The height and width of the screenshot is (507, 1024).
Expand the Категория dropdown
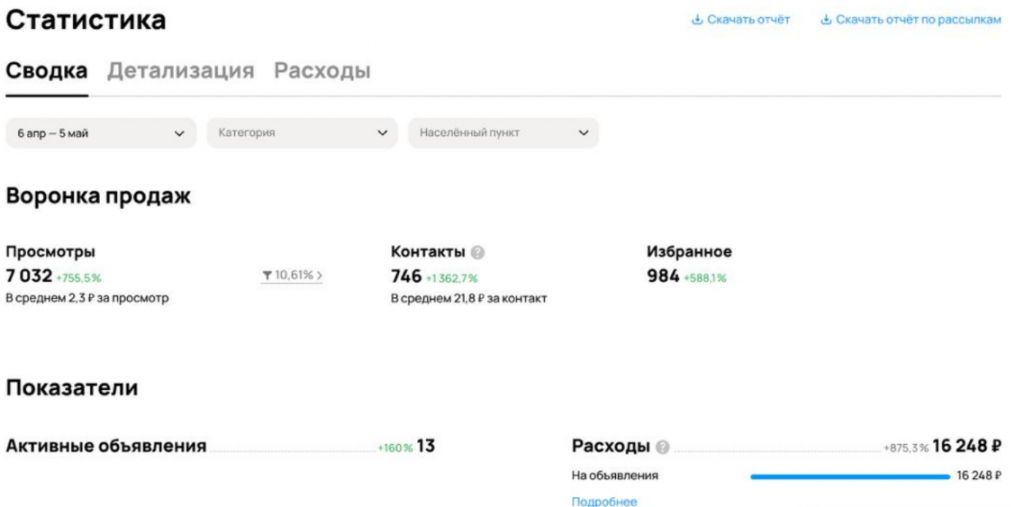pyautogui.click(x=302, y=133)
